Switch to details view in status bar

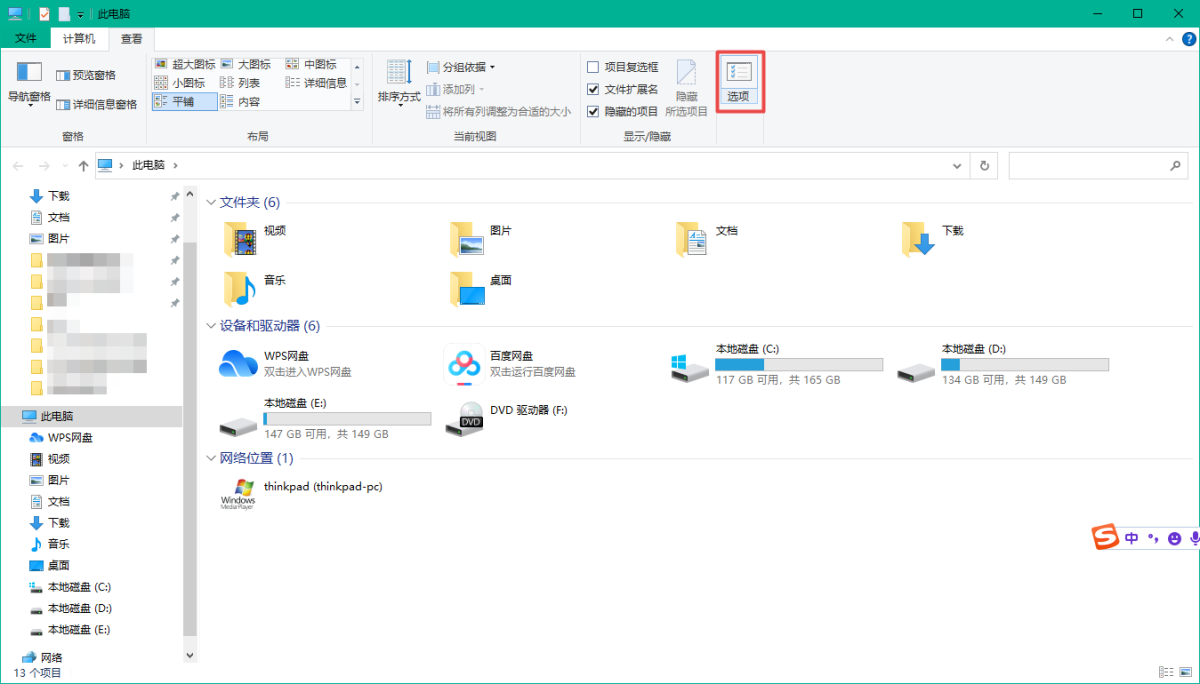point(1166,673)
